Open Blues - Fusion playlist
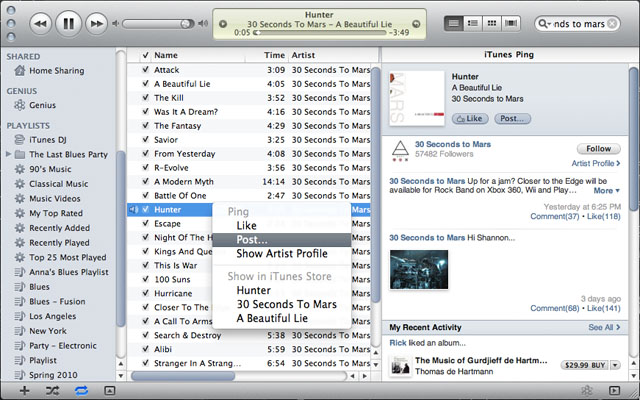This screenshot has width=640, height=400. [57, 301]
